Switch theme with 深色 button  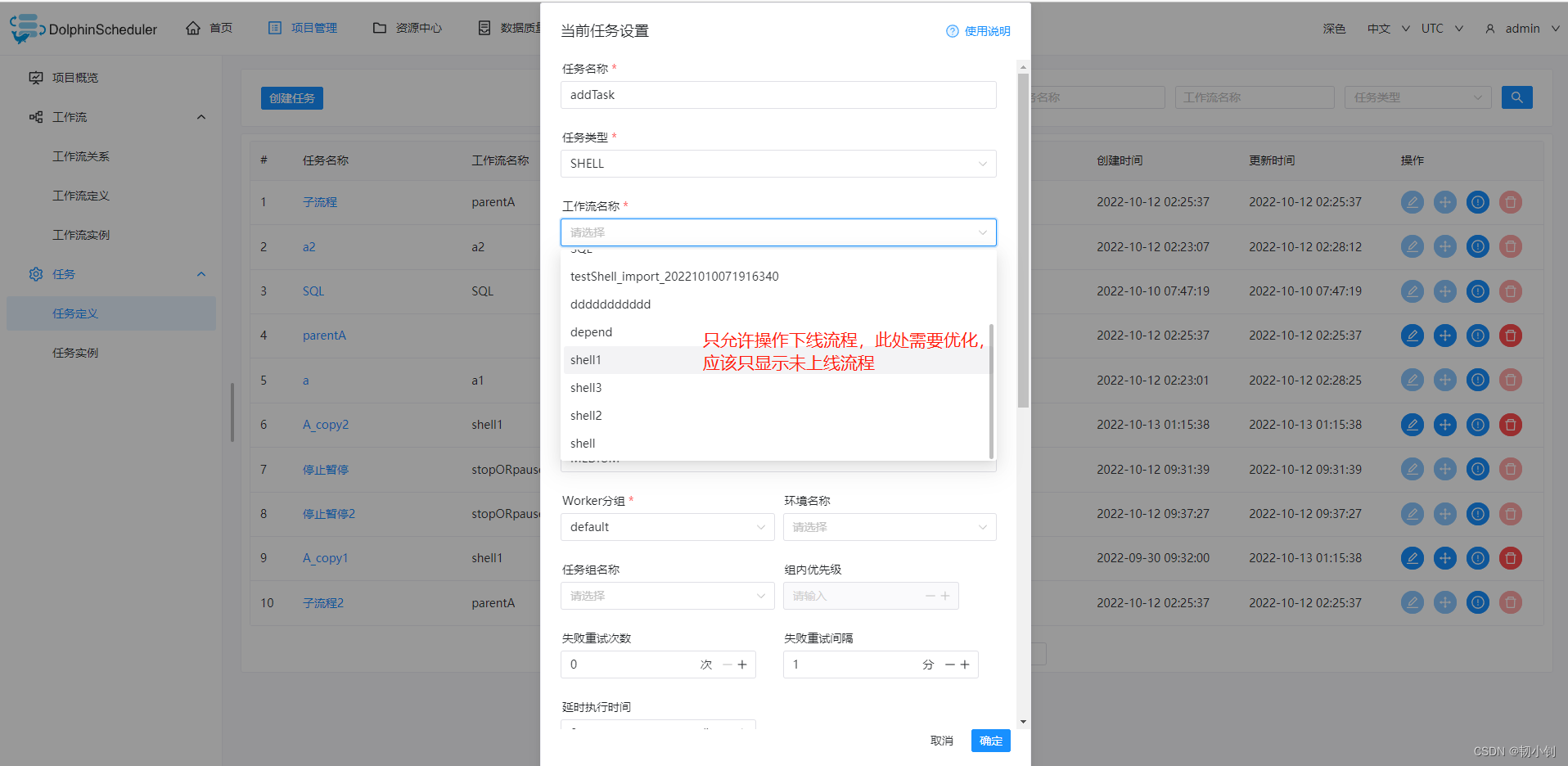tap(1334, 29)
